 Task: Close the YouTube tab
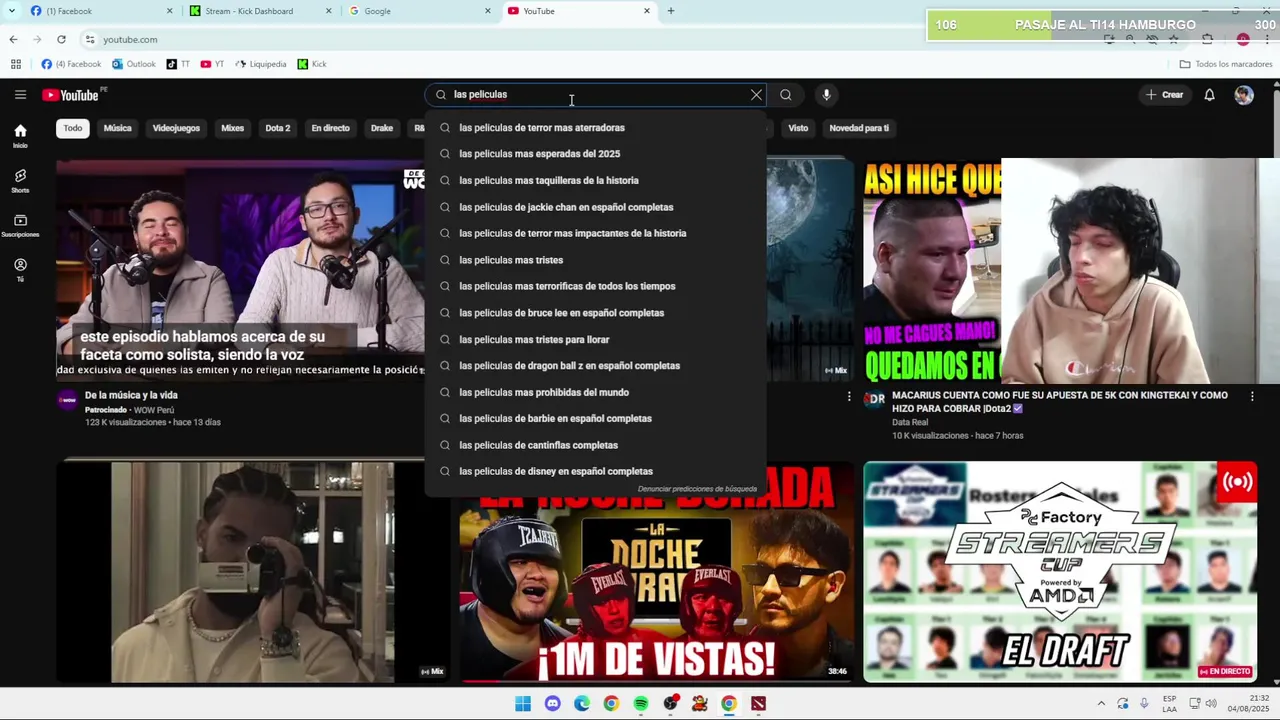[647, 11]
